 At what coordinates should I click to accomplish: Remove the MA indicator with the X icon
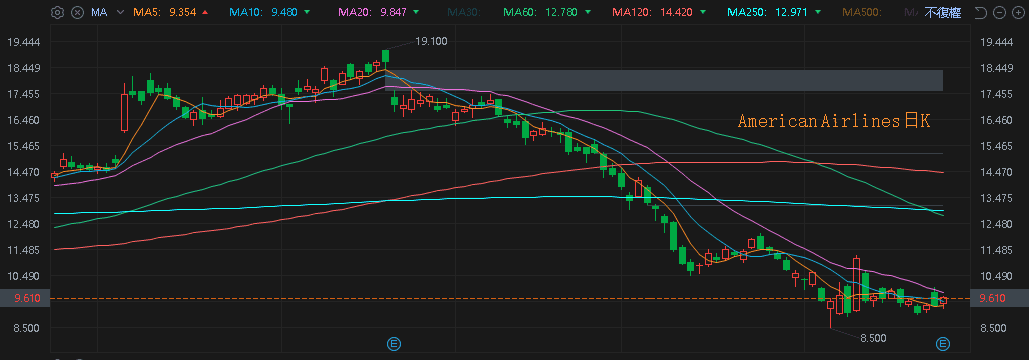pos(77,12)
